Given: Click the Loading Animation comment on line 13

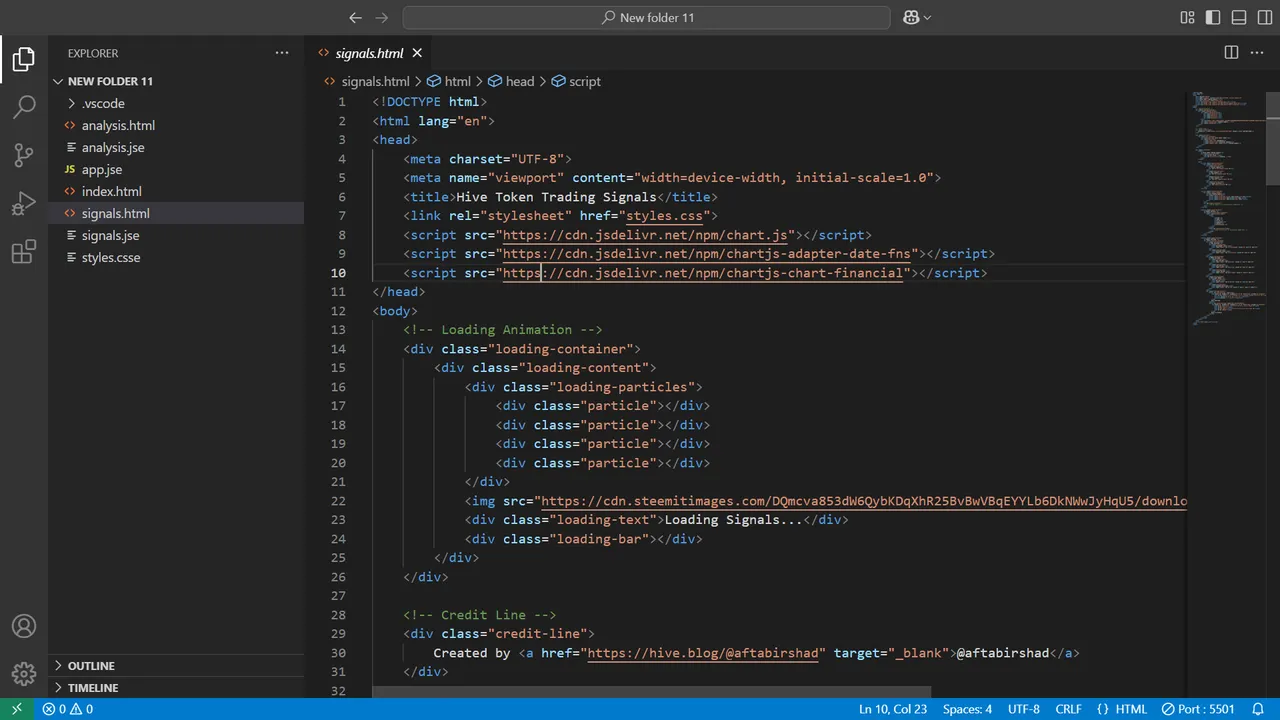Looking at the screenshot, I should 503,330.
